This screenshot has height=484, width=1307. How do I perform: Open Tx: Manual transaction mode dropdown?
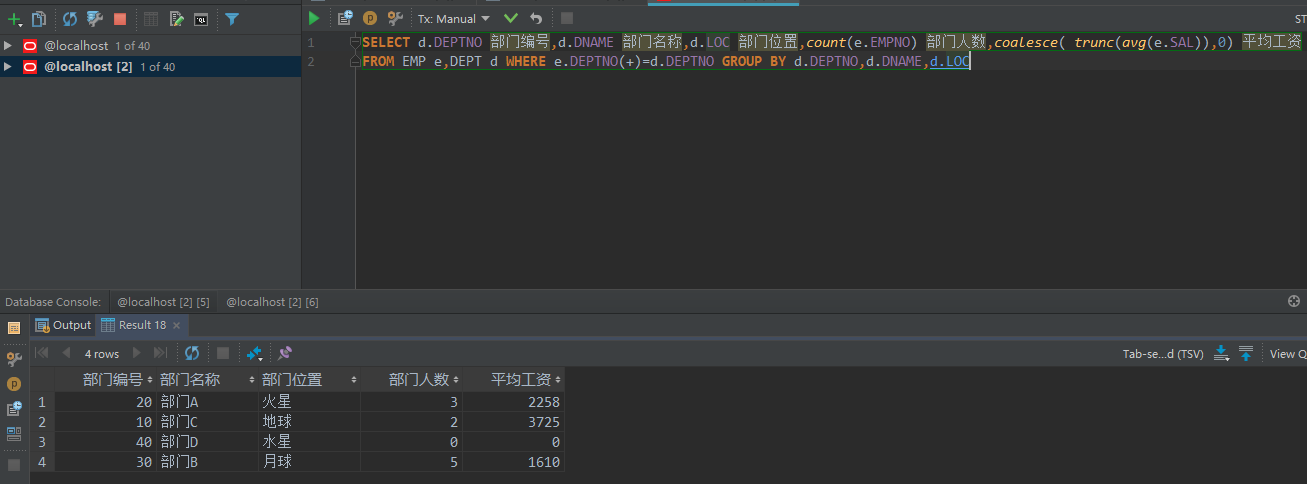pos(454,18)
